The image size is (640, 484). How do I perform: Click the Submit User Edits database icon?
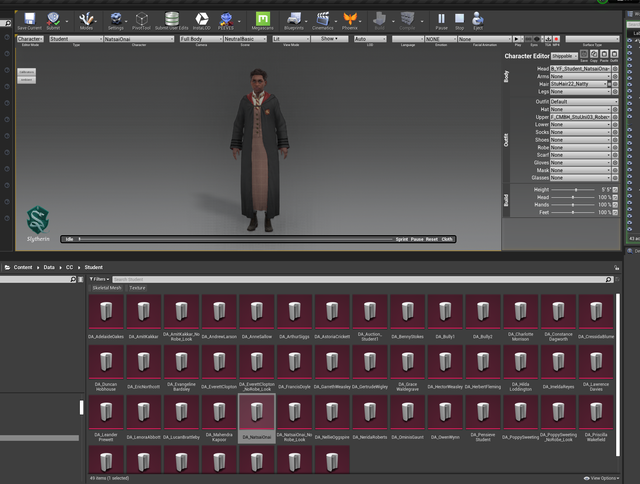pyautogui.click(x=172, y=21)
